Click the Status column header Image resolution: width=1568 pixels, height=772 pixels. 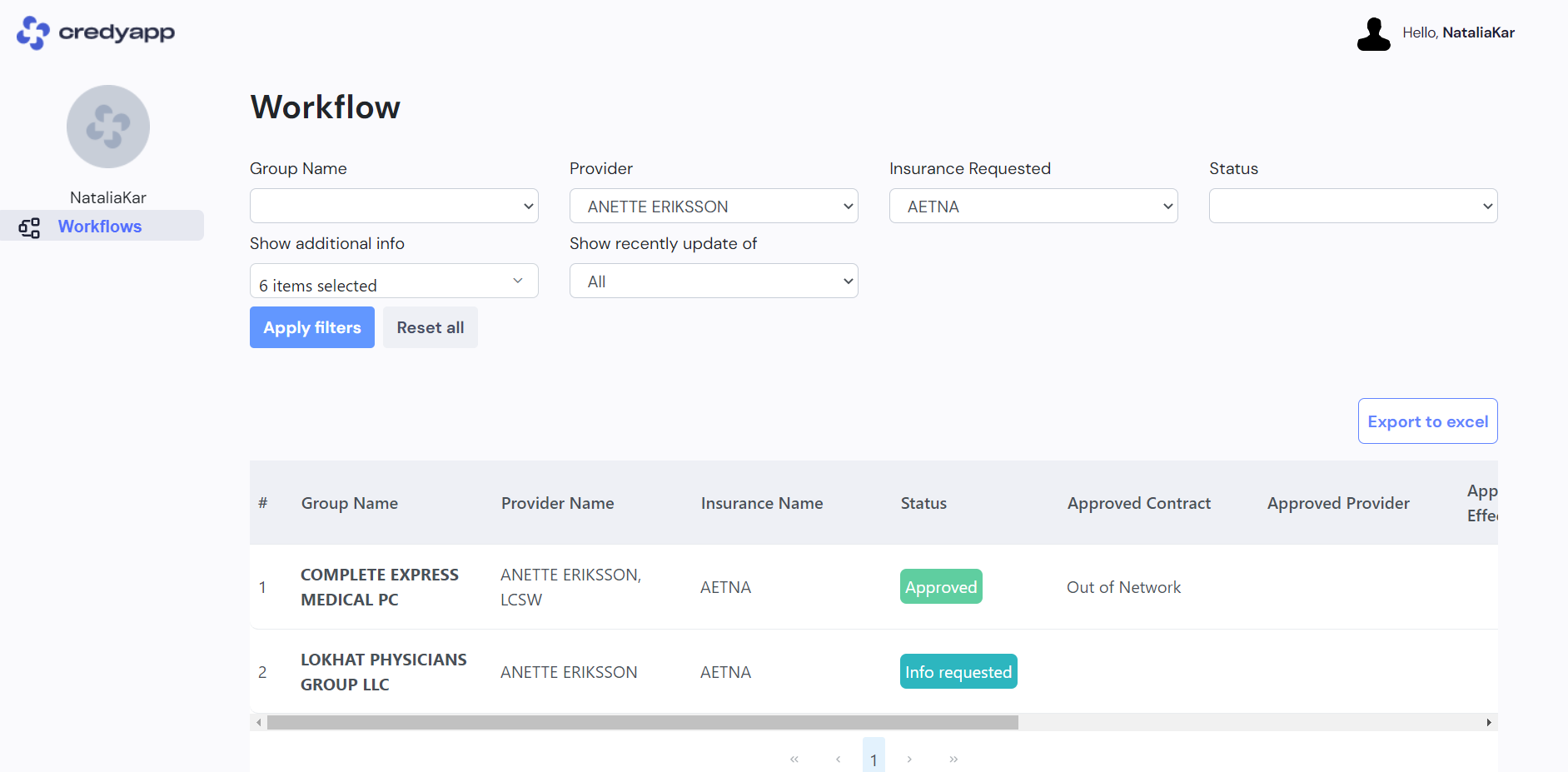pos(923,503)
